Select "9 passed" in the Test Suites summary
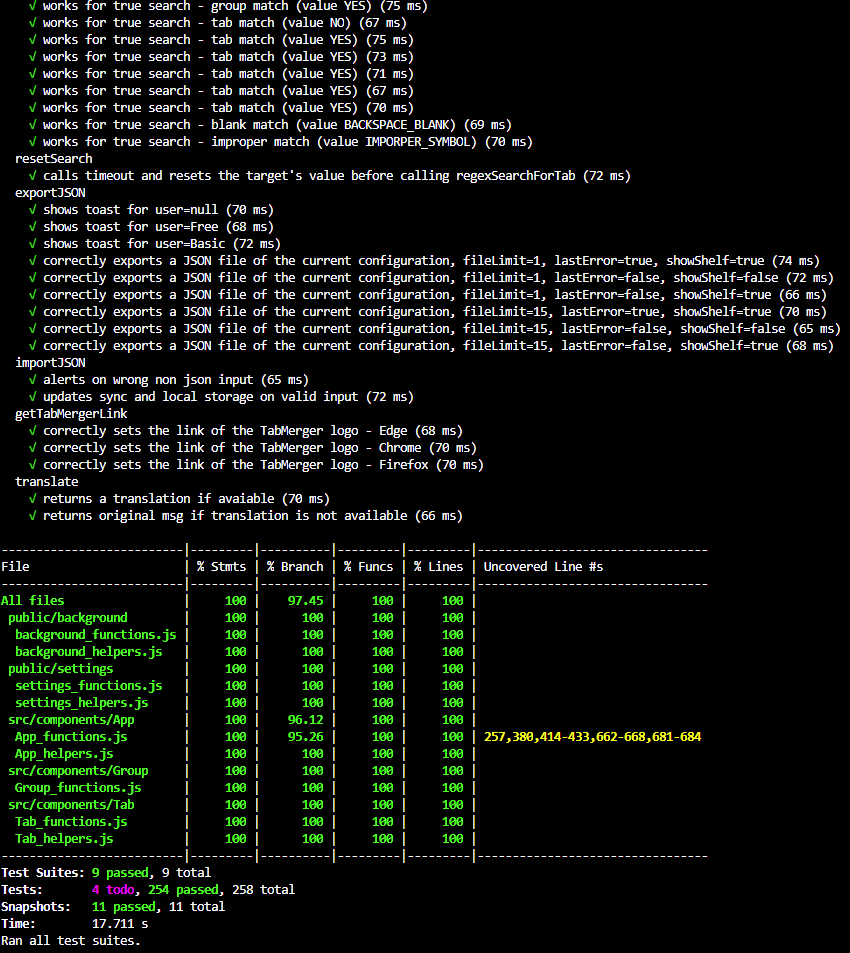Viewport: 850px width, 953px height. [x=120, y=873]
